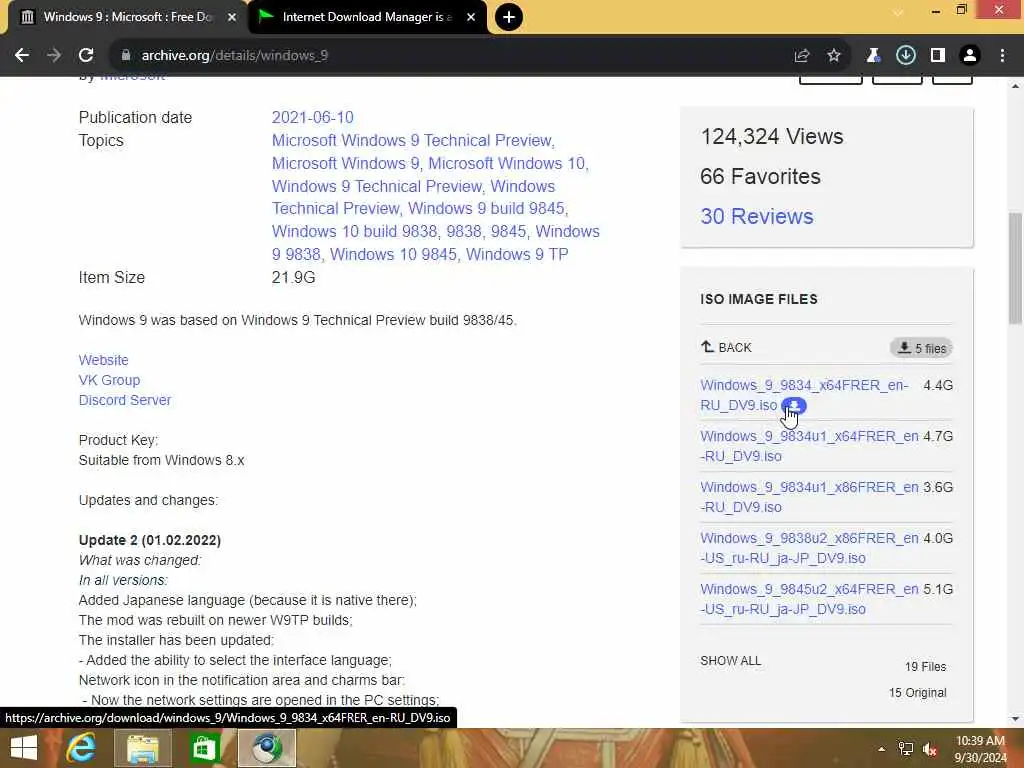The image size is (1024, 768).
Task: Select the "66 Favorites" text
Action: coord(760,176)
